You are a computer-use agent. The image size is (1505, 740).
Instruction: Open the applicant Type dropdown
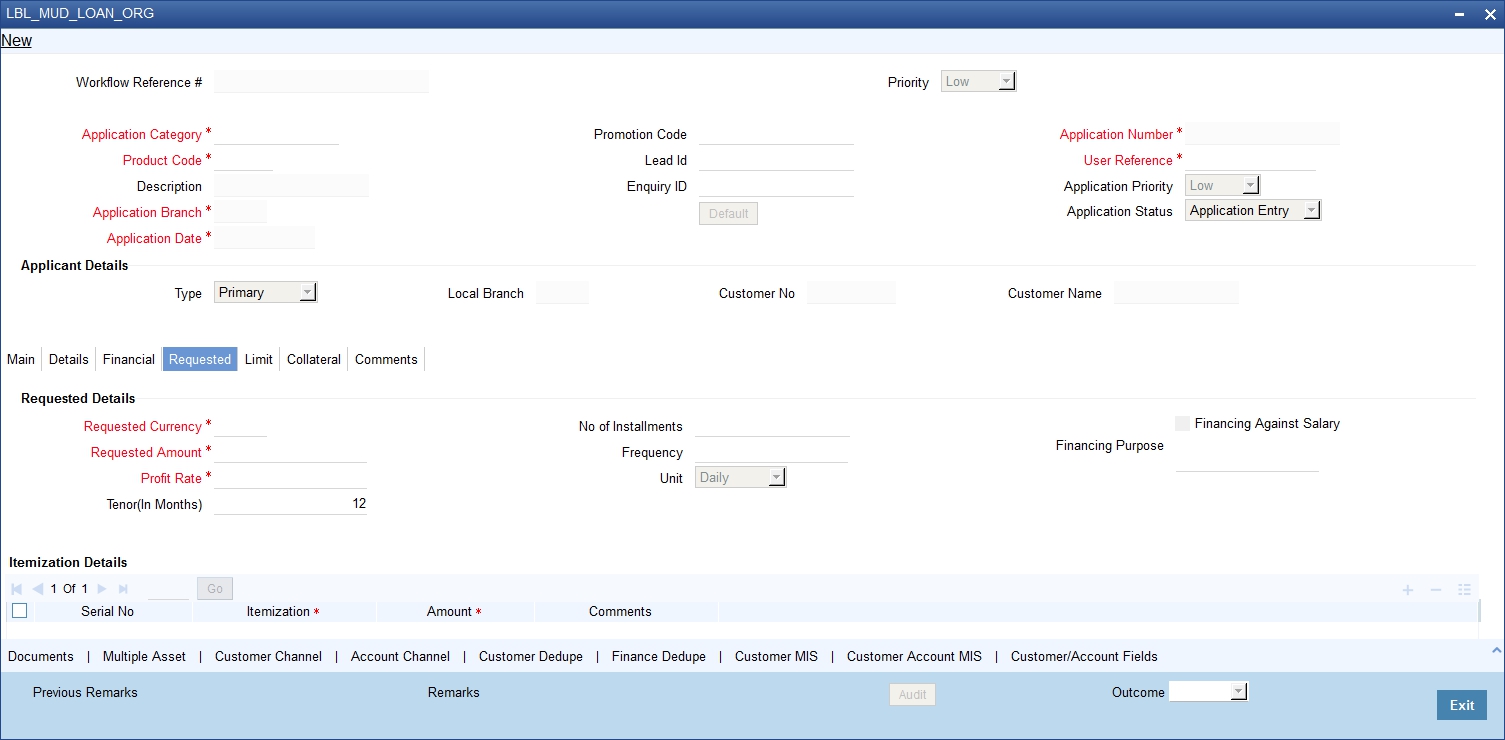pos(265,293)
